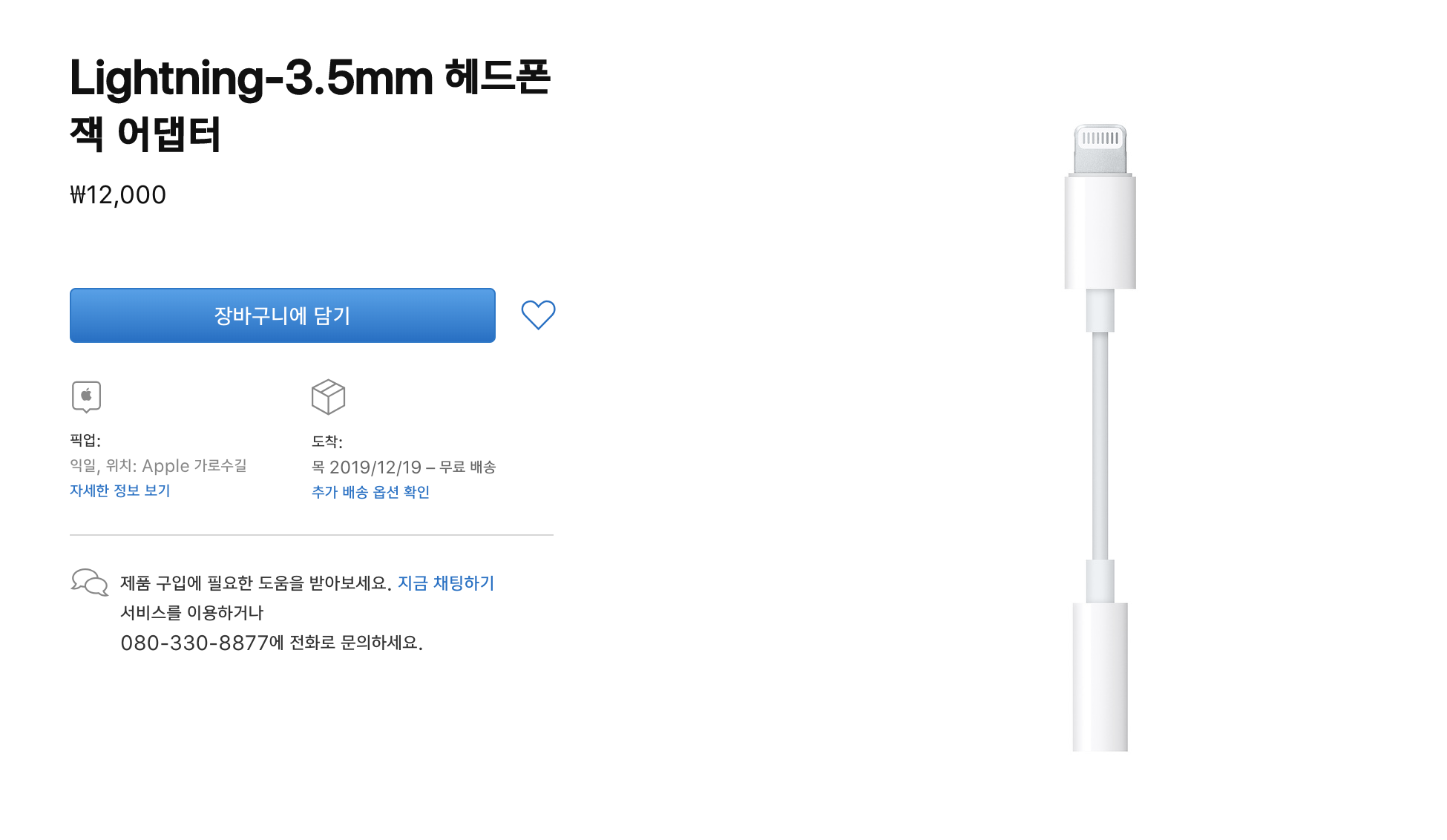Click the Lightning connector tip in product image
The height and width of the screenshot is (840, 1447).
[1100, 148]
